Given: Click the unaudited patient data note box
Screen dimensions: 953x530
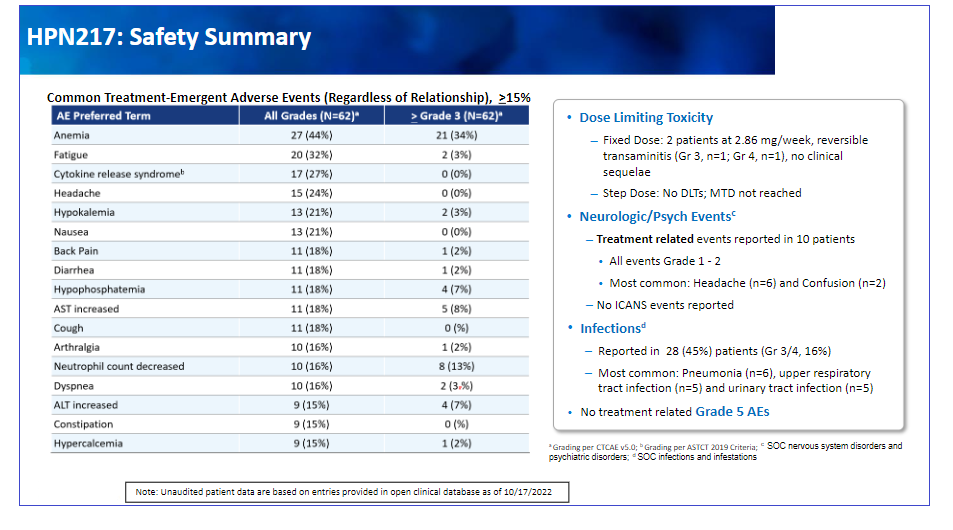Looking at the screenshot, I should coord(346,492).
